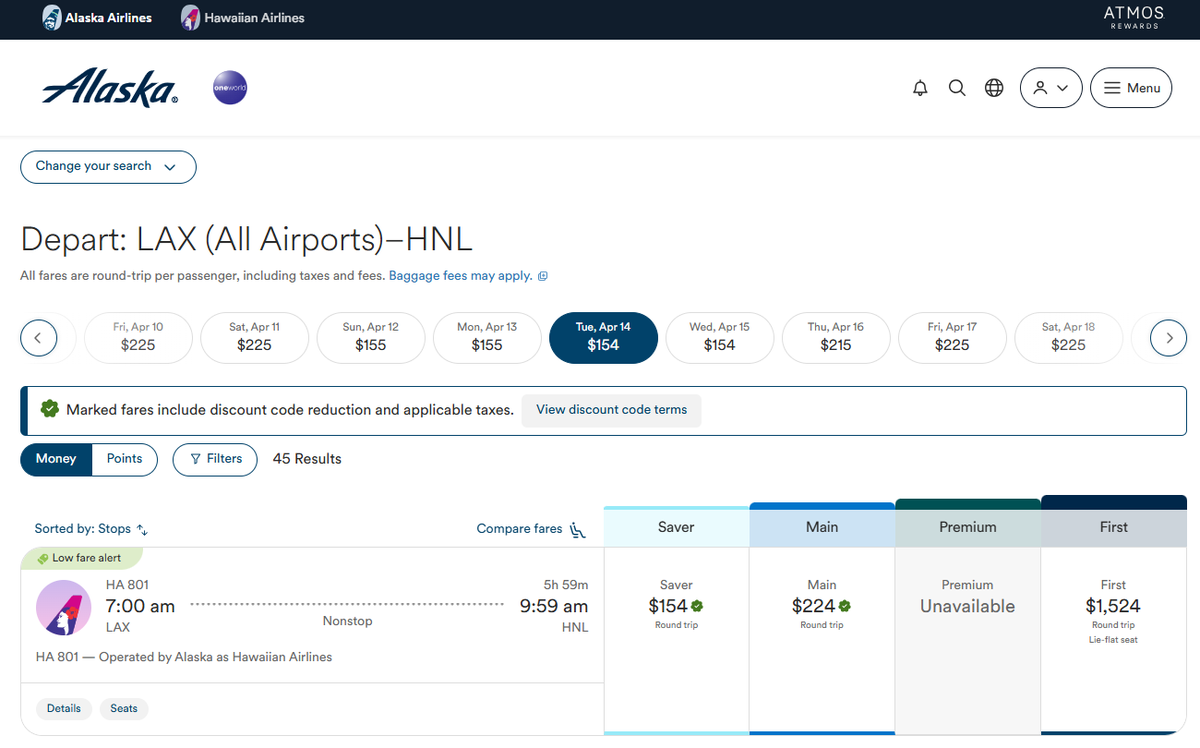
Task: Open search with the magnifying glass icon
Action: [957, 88]
